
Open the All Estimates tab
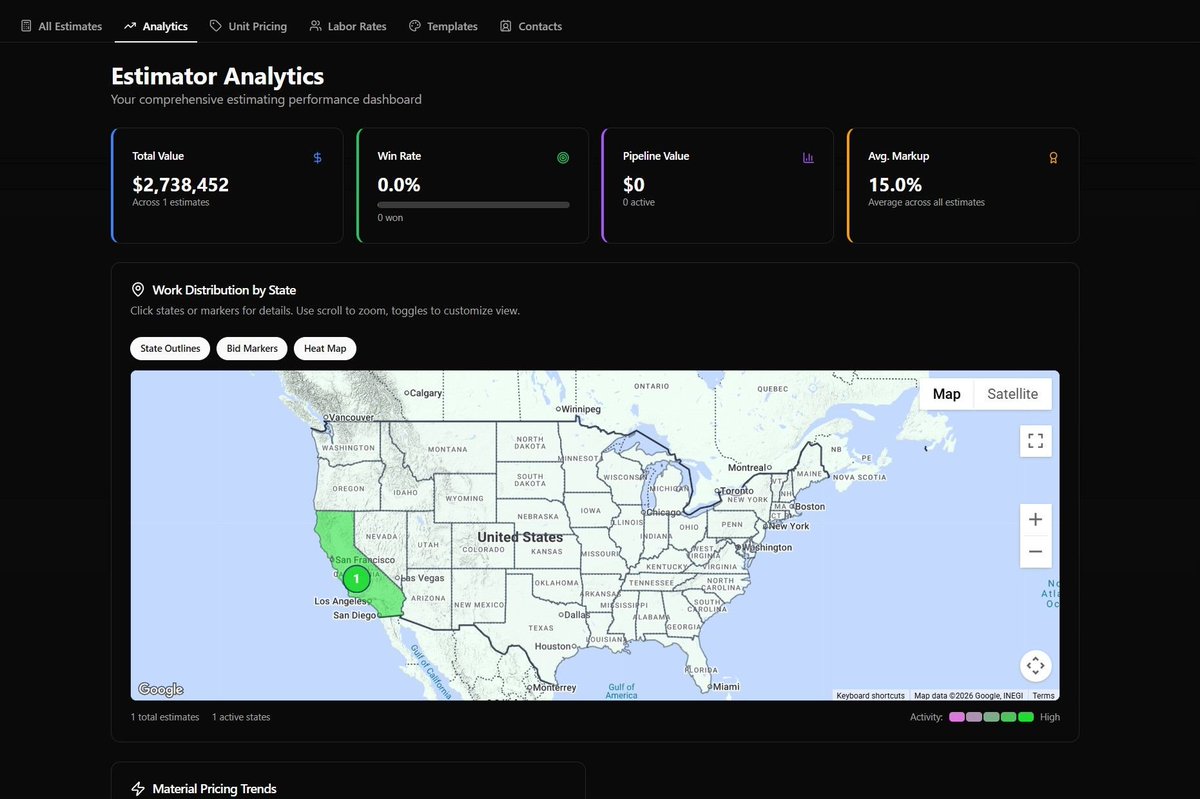click(x=61, y=26)
